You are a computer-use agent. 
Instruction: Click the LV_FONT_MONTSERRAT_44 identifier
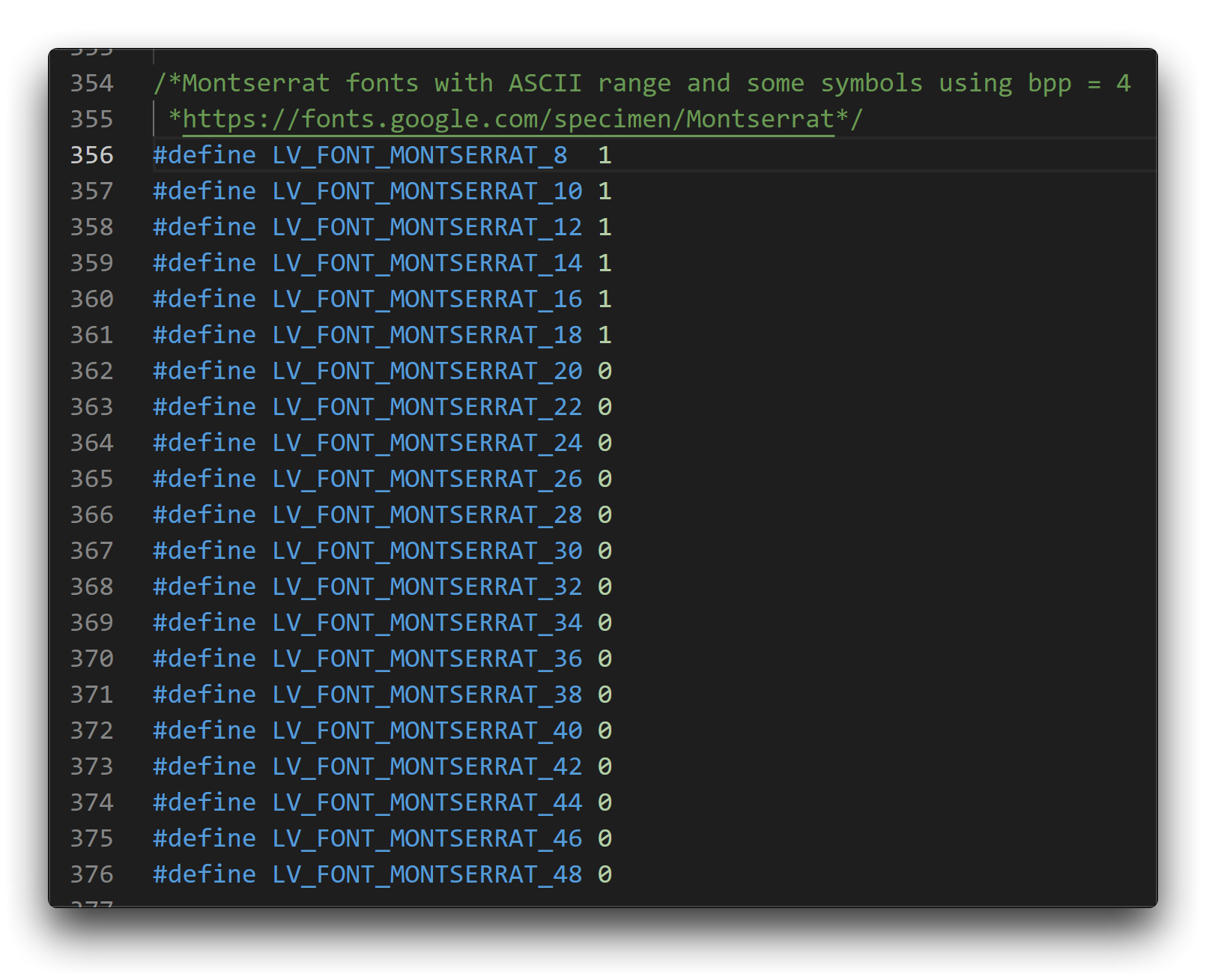point(427,802)
